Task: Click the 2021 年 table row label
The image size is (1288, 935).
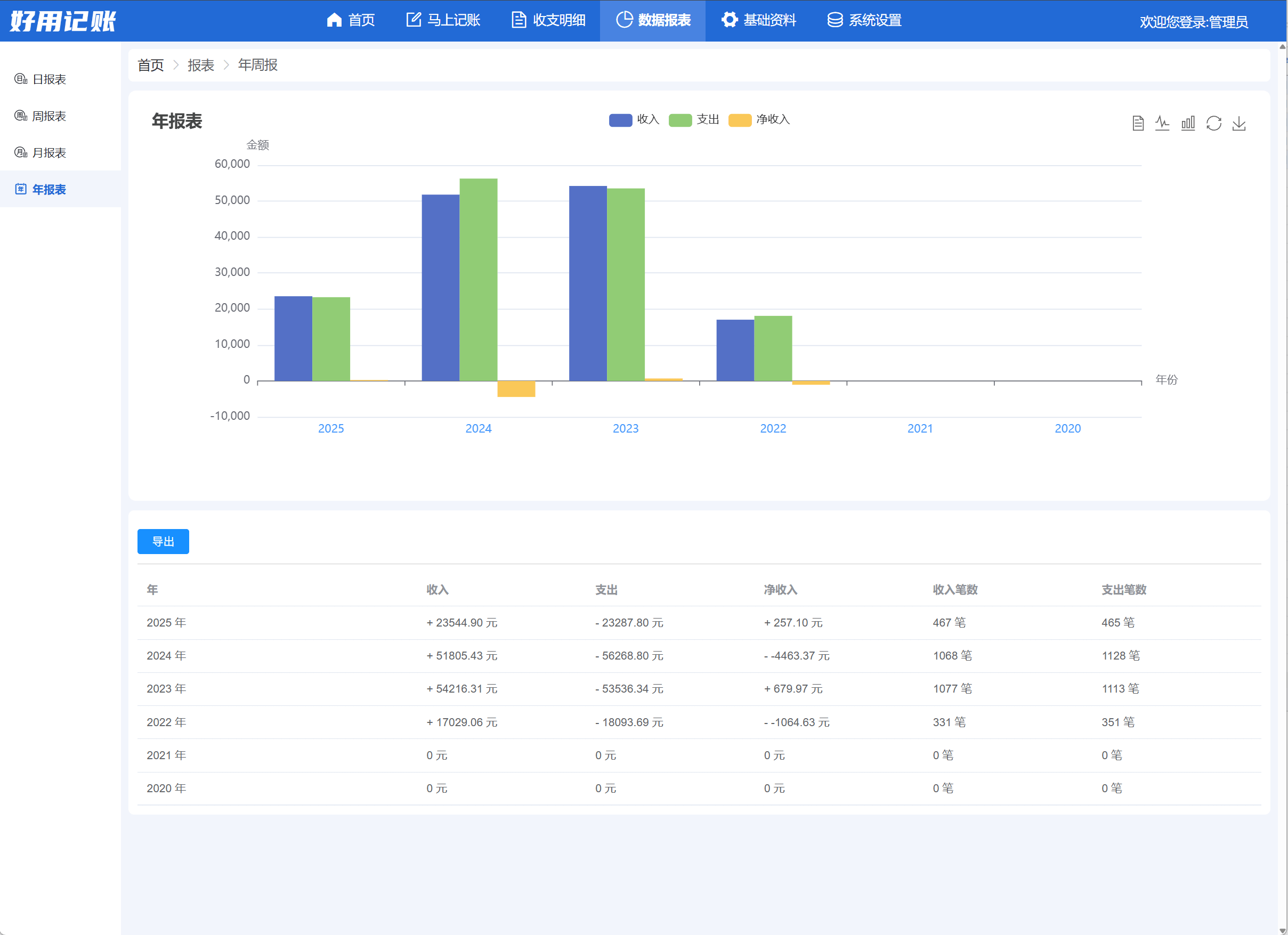Action: click(166, 755)
